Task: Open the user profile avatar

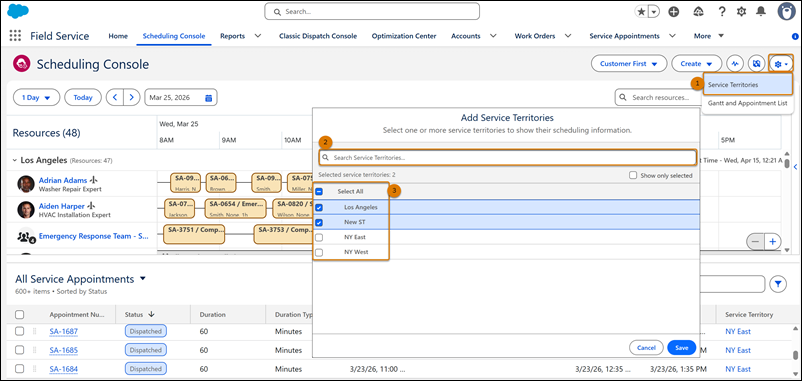Action: (786, 12)
